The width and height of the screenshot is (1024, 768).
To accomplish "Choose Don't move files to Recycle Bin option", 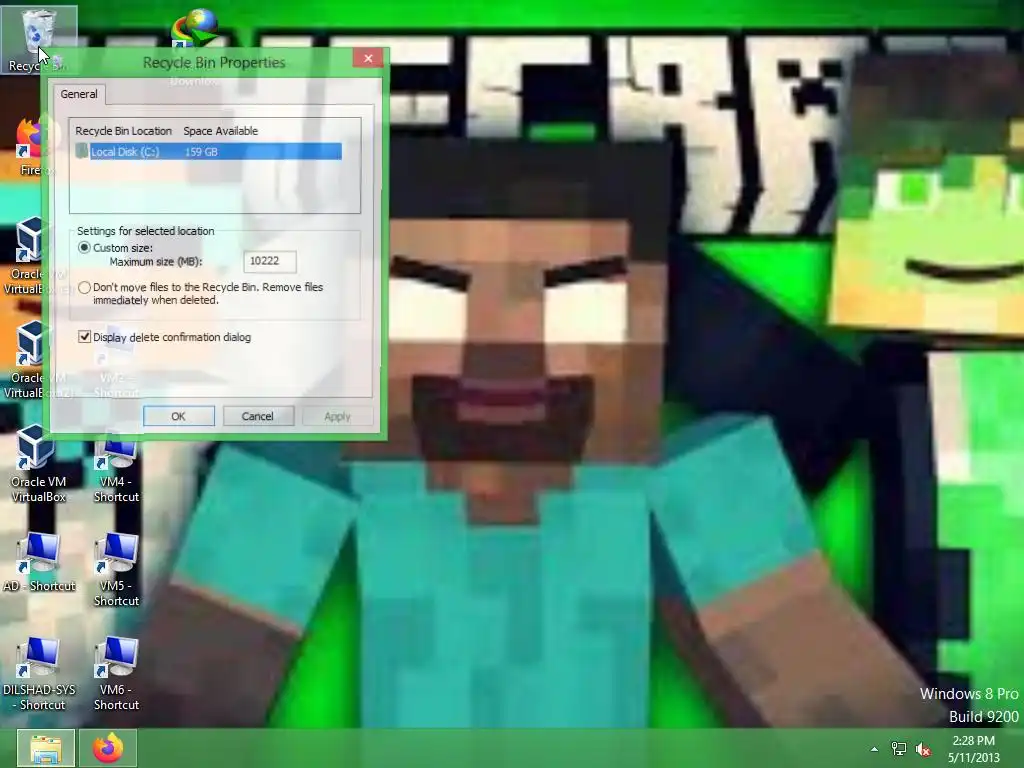I will coord(84,287).
